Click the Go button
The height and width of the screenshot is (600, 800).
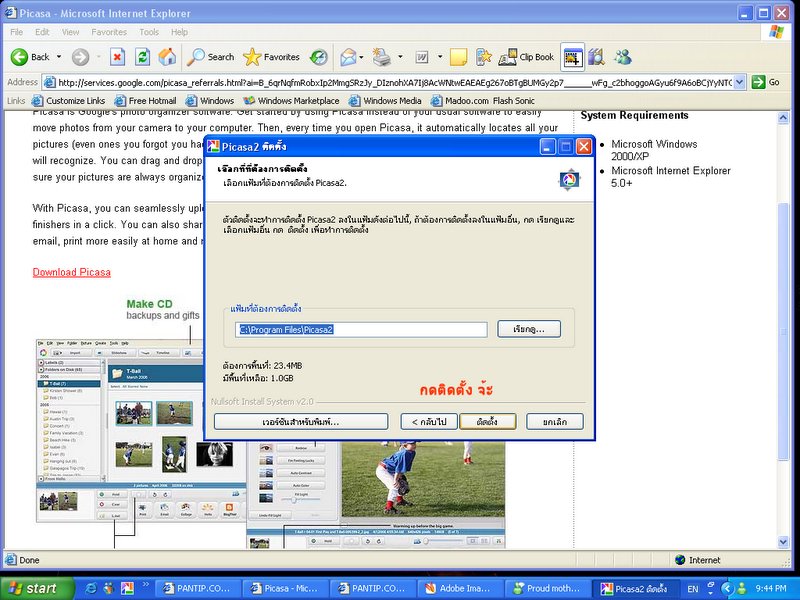tap(766, 82)
